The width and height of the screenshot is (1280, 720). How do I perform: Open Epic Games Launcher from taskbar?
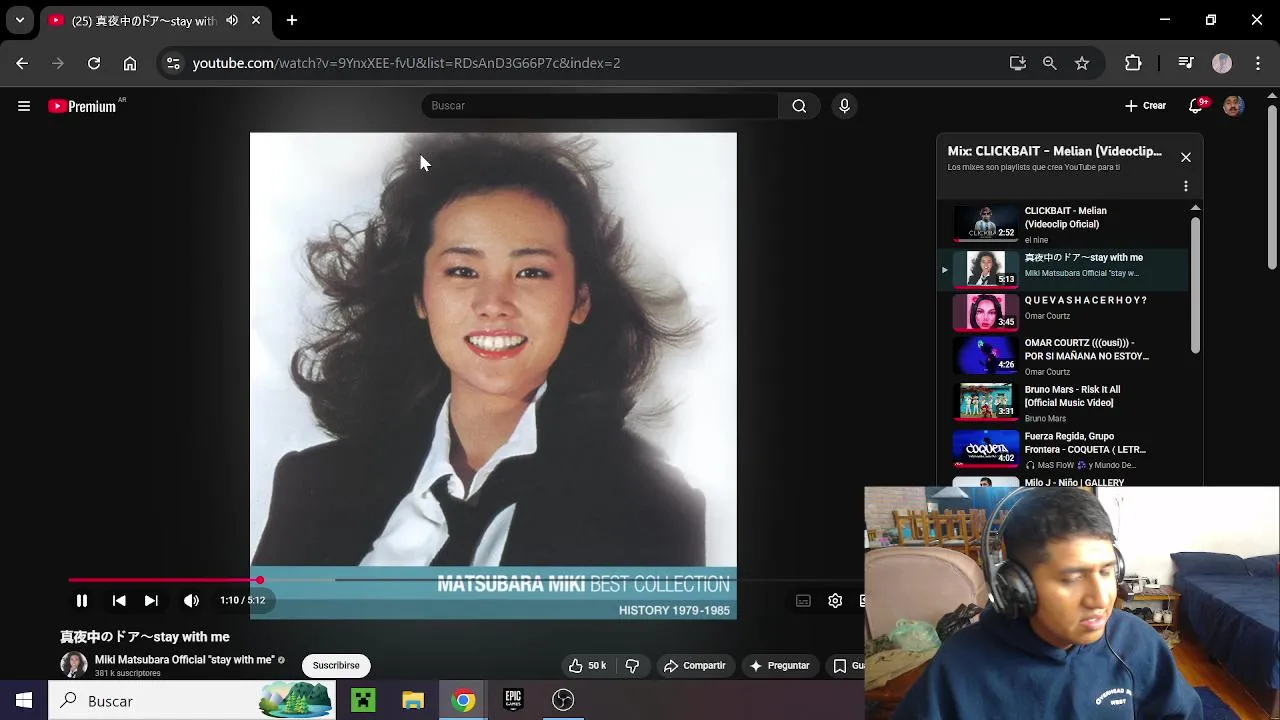513,701
